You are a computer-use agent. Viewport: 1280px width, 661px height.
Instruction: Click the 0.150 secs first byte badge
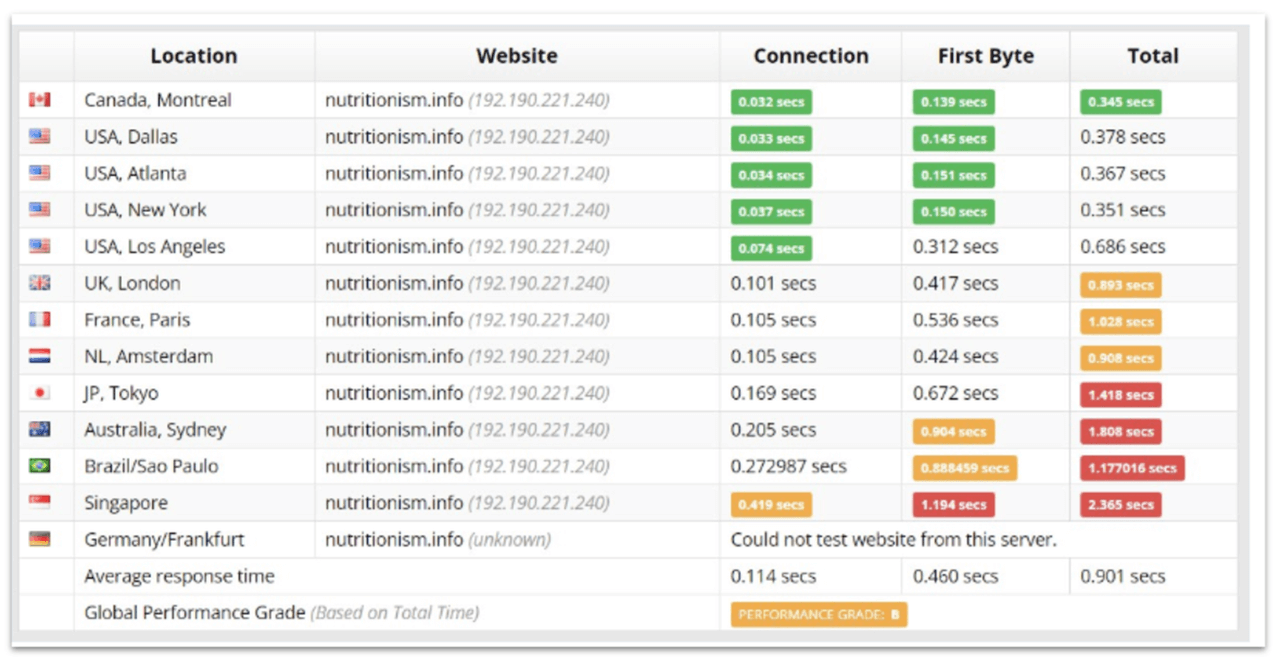click(x=953, y=212)
